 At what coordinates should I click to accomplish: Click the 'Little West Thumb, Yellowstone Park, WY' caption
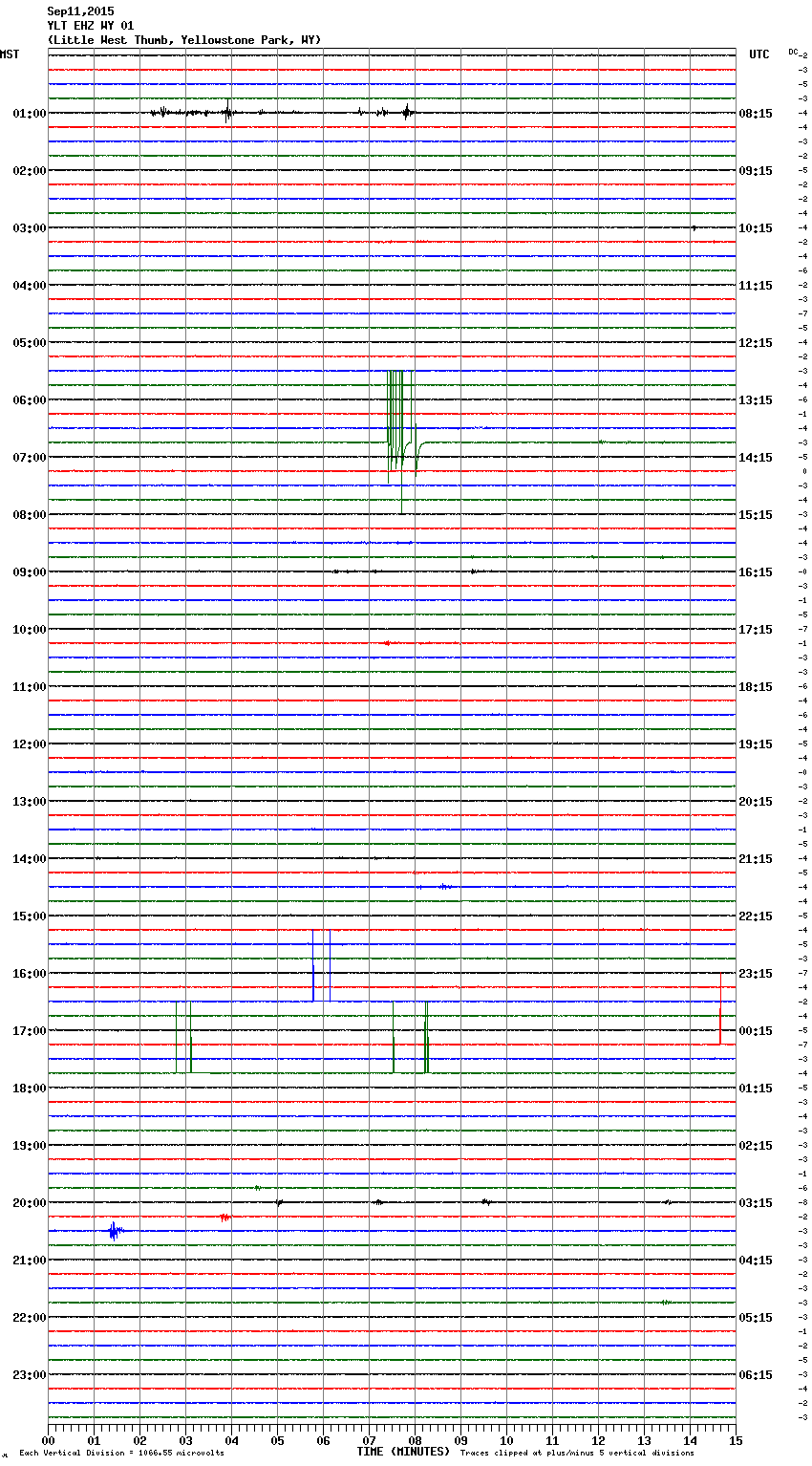coord(184,40)
